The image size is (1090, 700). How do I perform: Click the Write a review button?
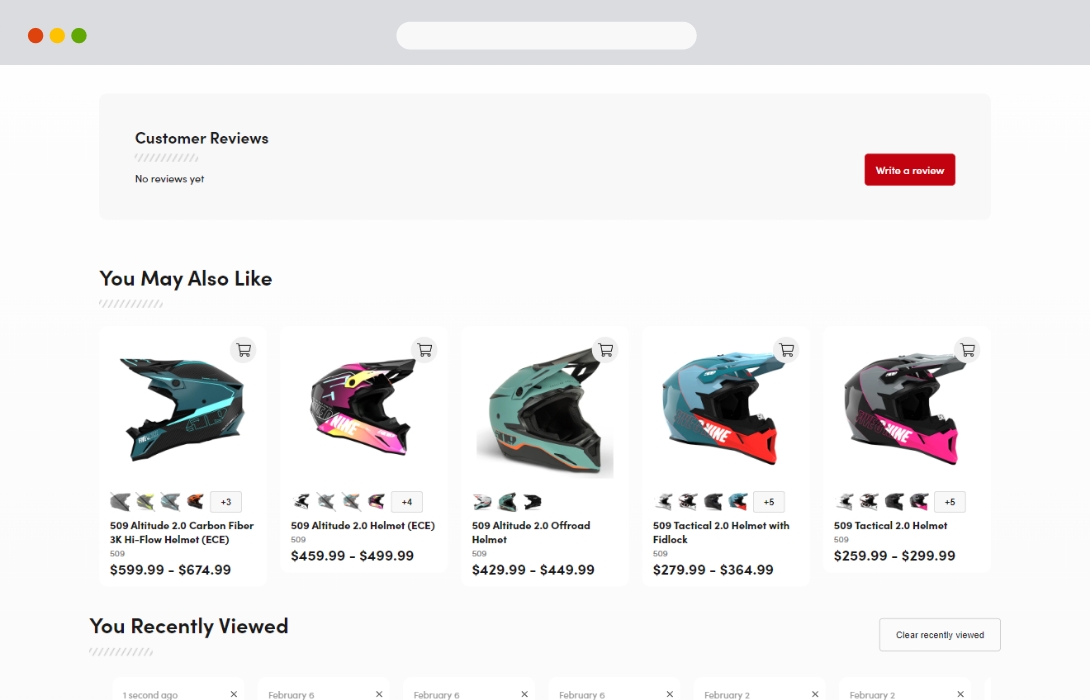coord(909,170)
